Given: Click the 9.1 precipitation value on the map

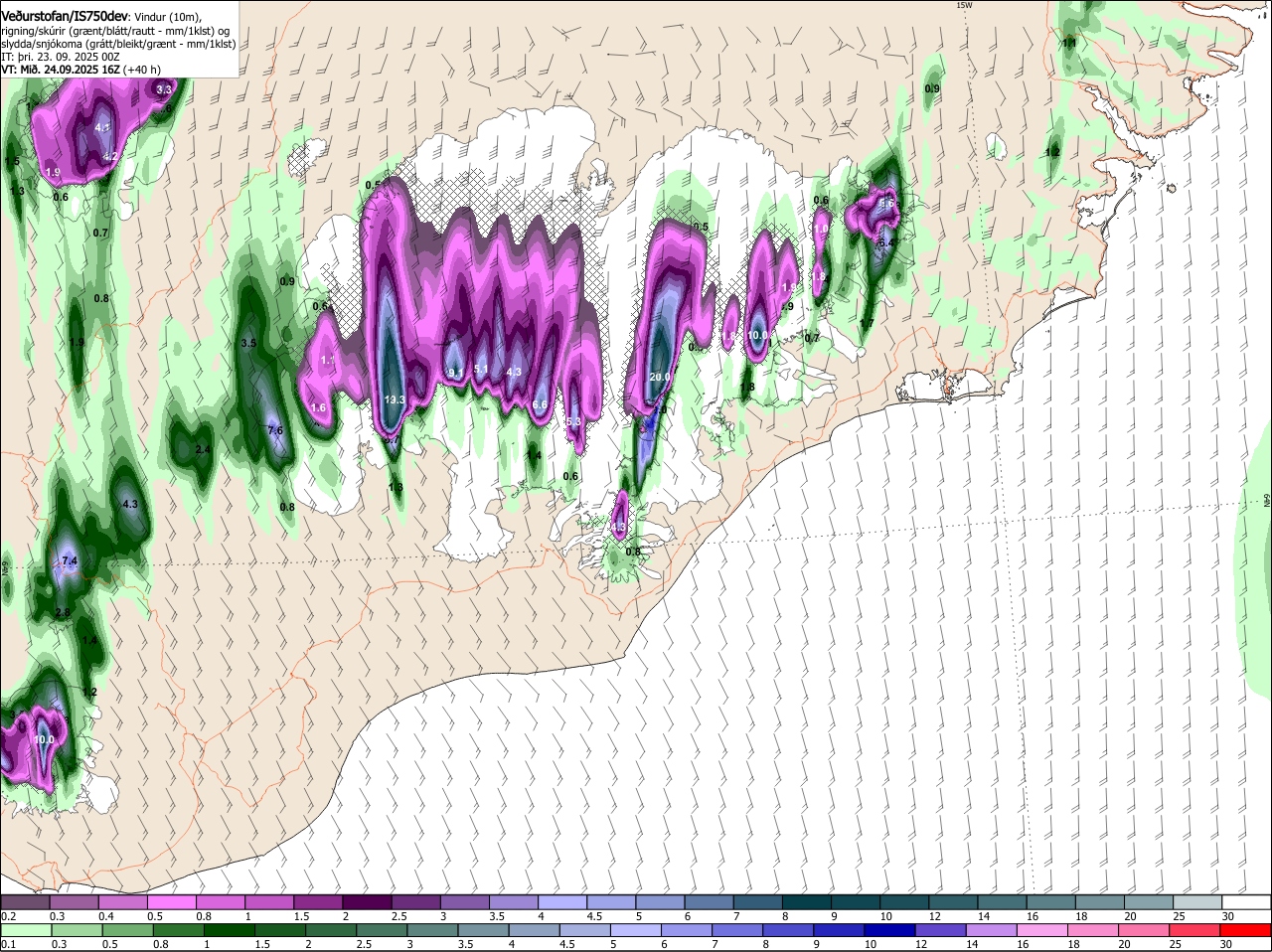Looking at the screenshot, I should 457,373.
